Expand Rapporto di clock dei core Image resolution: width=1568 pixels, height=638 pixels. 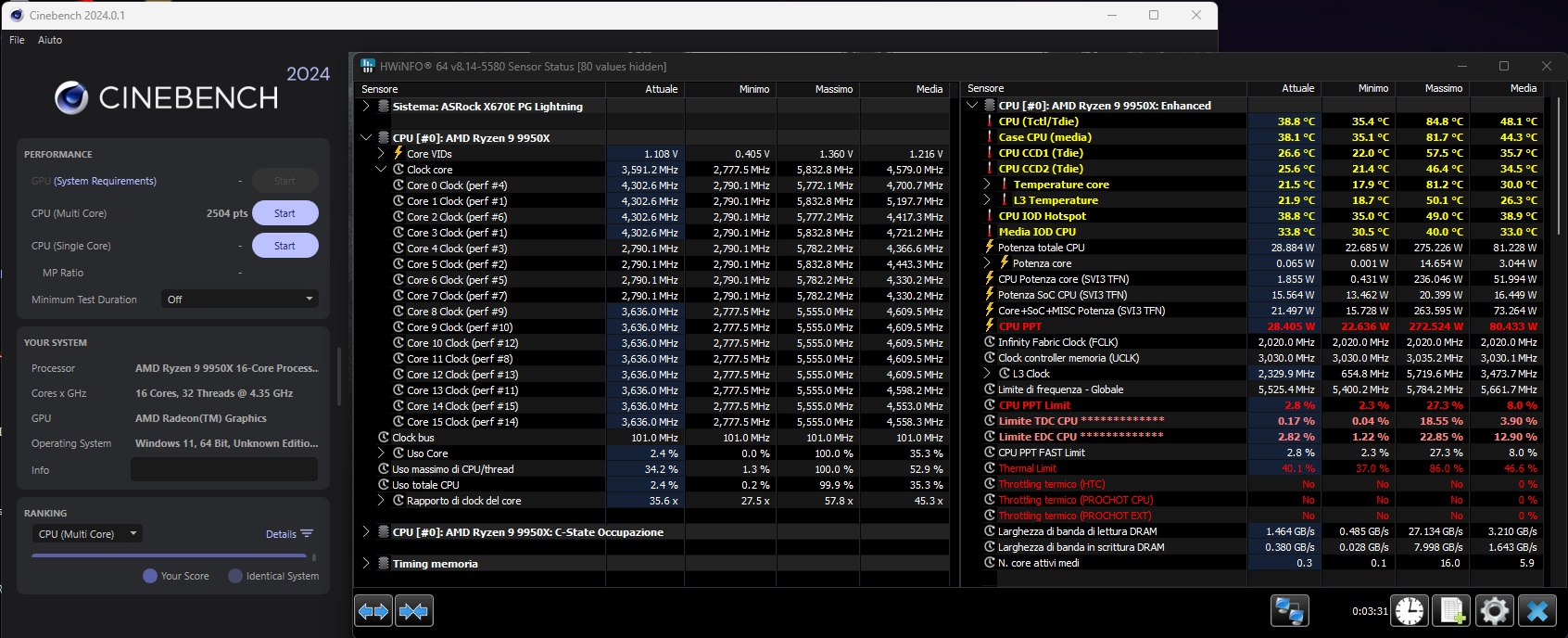[381, 500]
